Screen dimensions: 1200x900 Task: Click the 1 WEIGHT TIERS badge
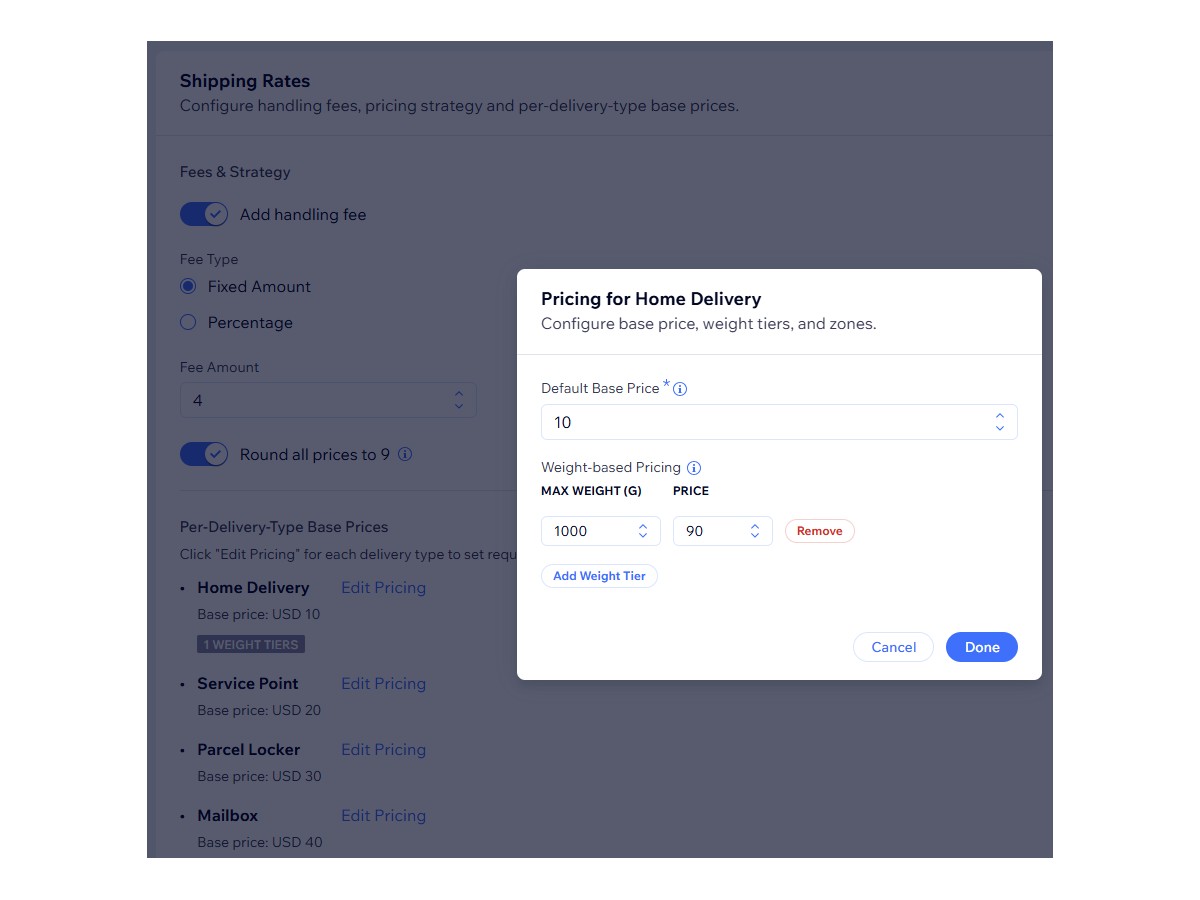(251, 645)
